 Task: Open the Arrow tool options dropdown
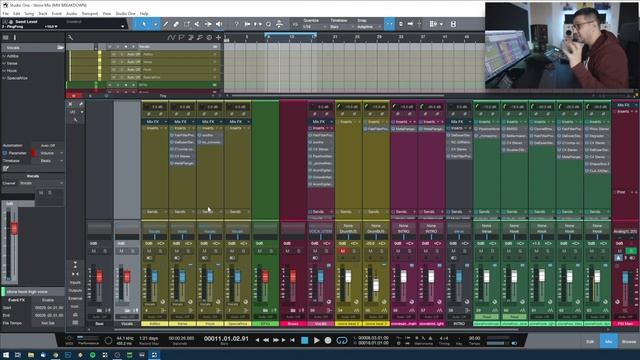point(156,24)
